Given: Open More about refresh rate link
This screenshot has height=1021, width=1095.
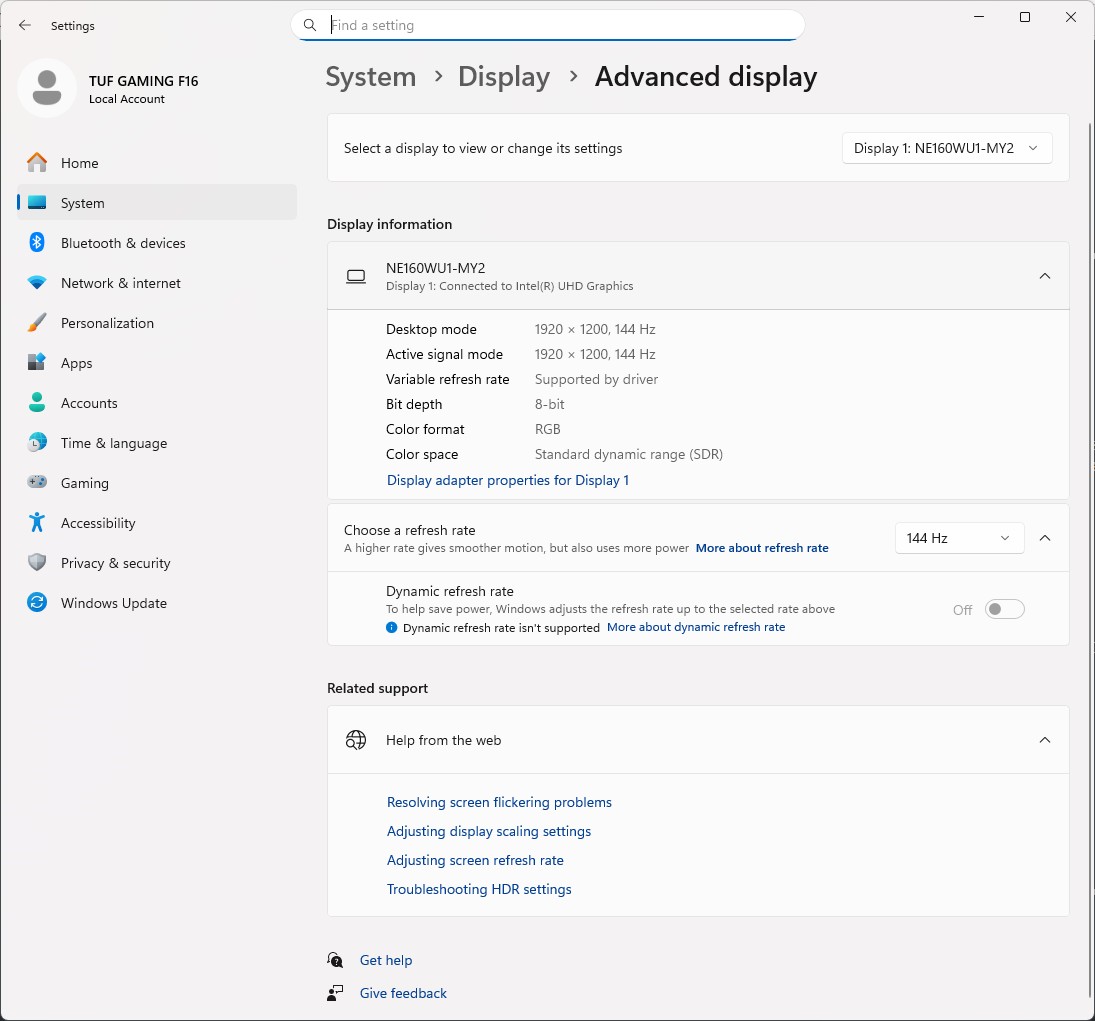Looking at the screenshot, I should [x=762, y=548].
